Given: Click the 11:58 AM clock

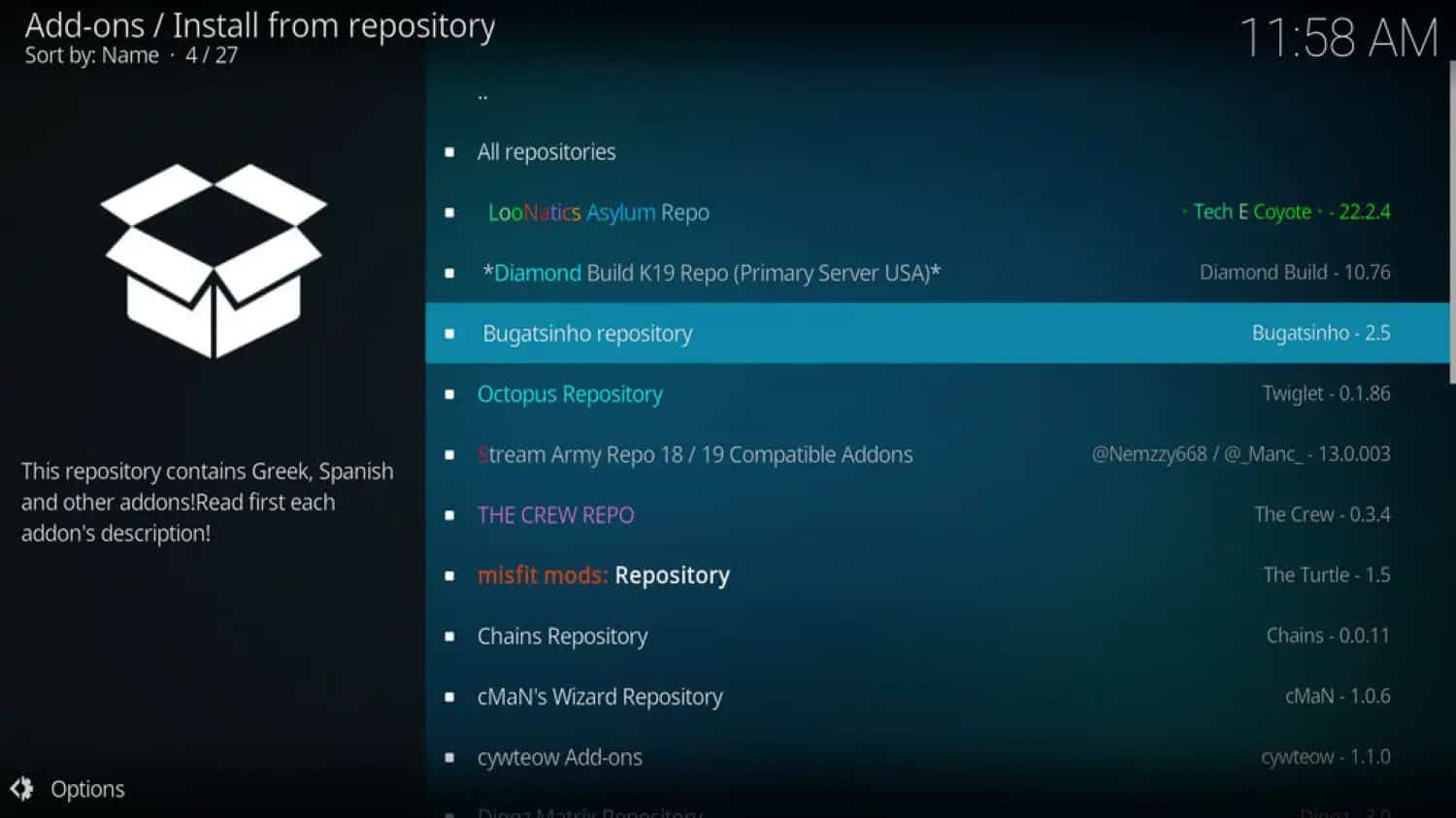Looking at the screenshot, I should tap(1339, 39).
